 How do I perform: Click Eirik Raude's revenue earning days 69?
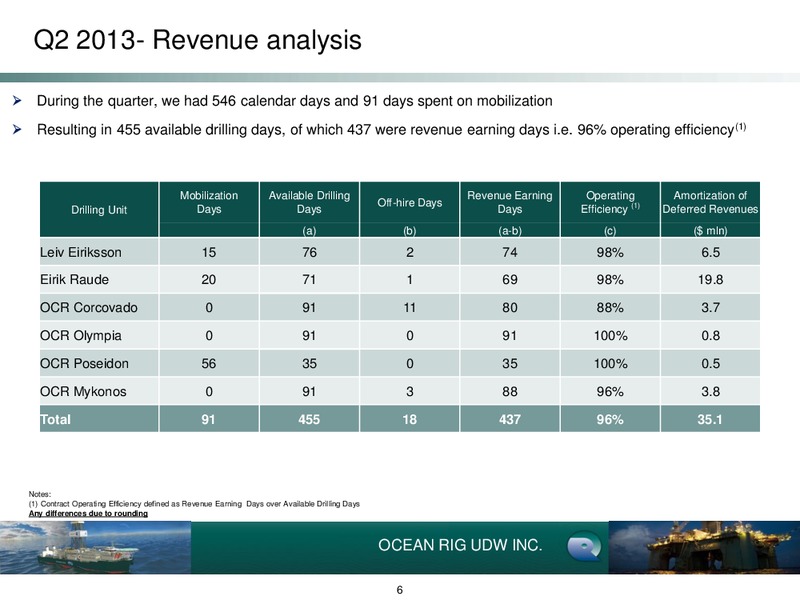(510, 280)
